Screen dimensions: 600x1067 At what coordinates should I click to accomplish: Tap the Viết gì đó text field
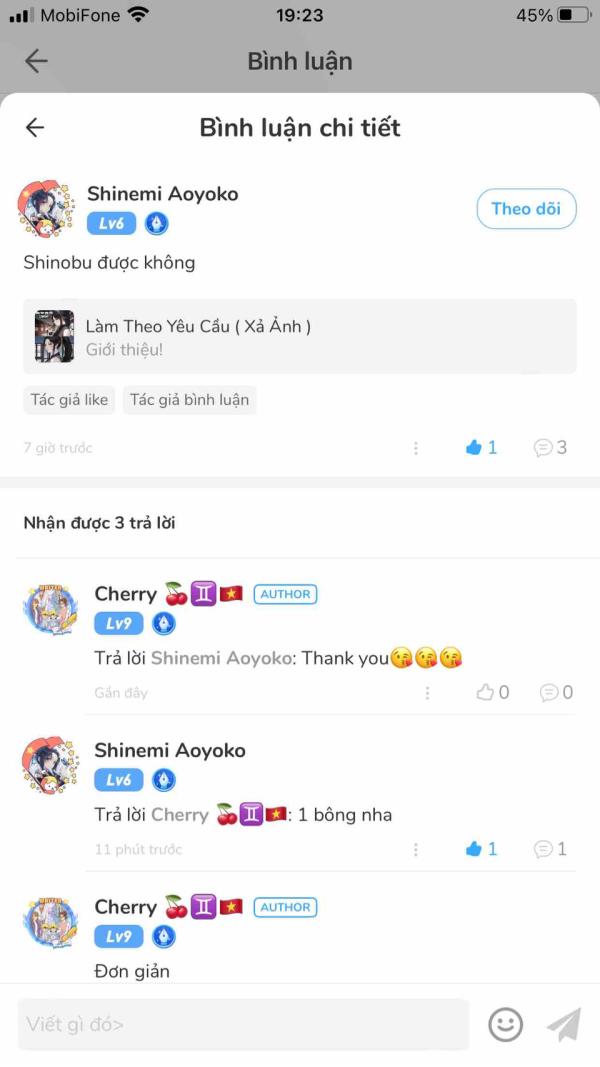click(x=244, y=1024)
